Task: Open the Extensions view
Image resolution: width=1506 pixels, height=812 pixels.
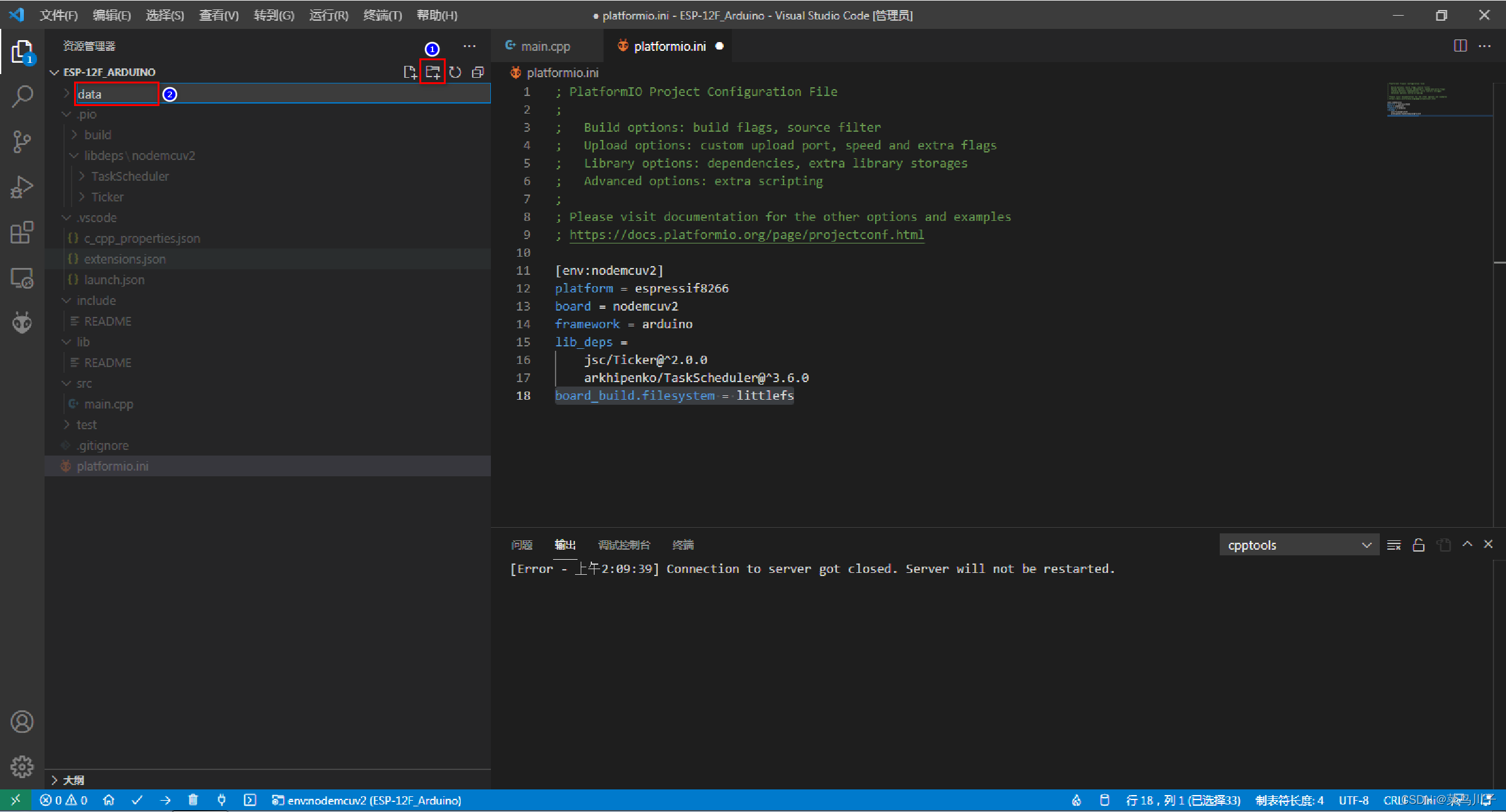Action: [22, 232]
